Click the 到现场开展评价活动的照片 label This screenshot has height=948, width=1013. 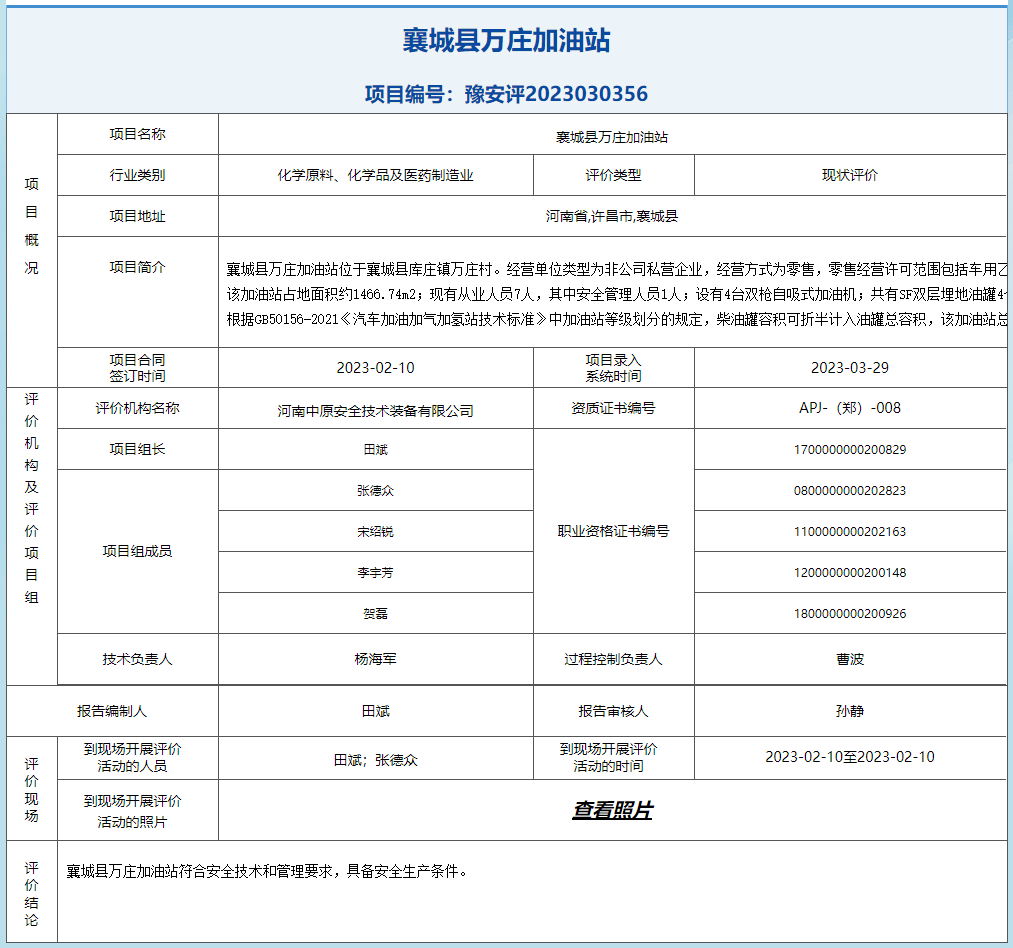(132, 811)
